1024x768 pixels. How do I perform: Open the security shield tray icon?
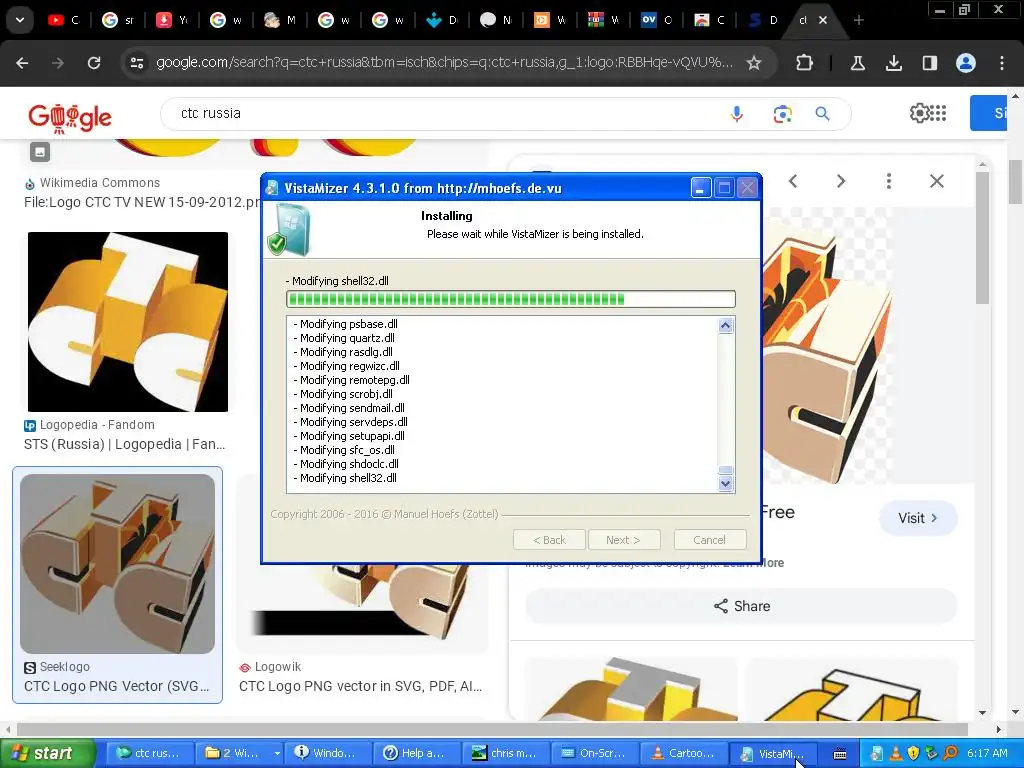coord(914,754)
